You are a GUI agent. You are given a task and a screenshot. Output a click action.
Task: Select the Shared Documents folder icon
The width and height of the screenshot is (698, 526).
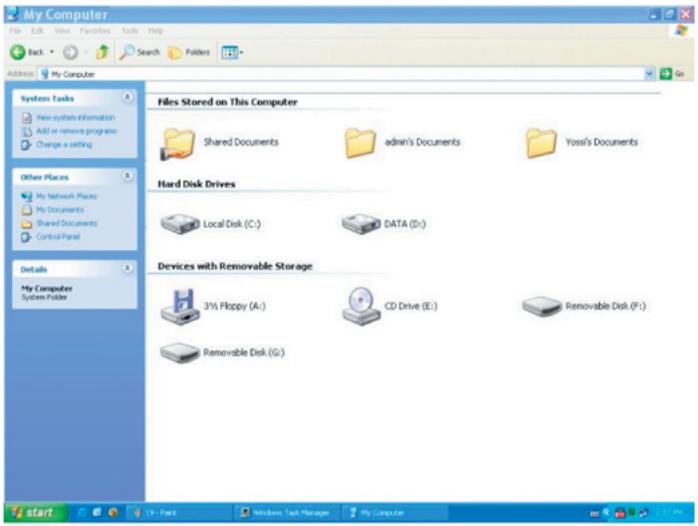178,143
